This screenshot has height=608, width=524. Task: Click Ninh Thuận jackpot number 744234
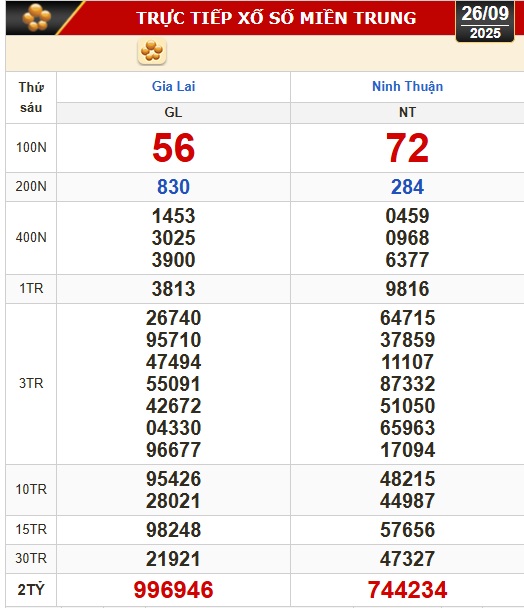click(x=407, y=590)
